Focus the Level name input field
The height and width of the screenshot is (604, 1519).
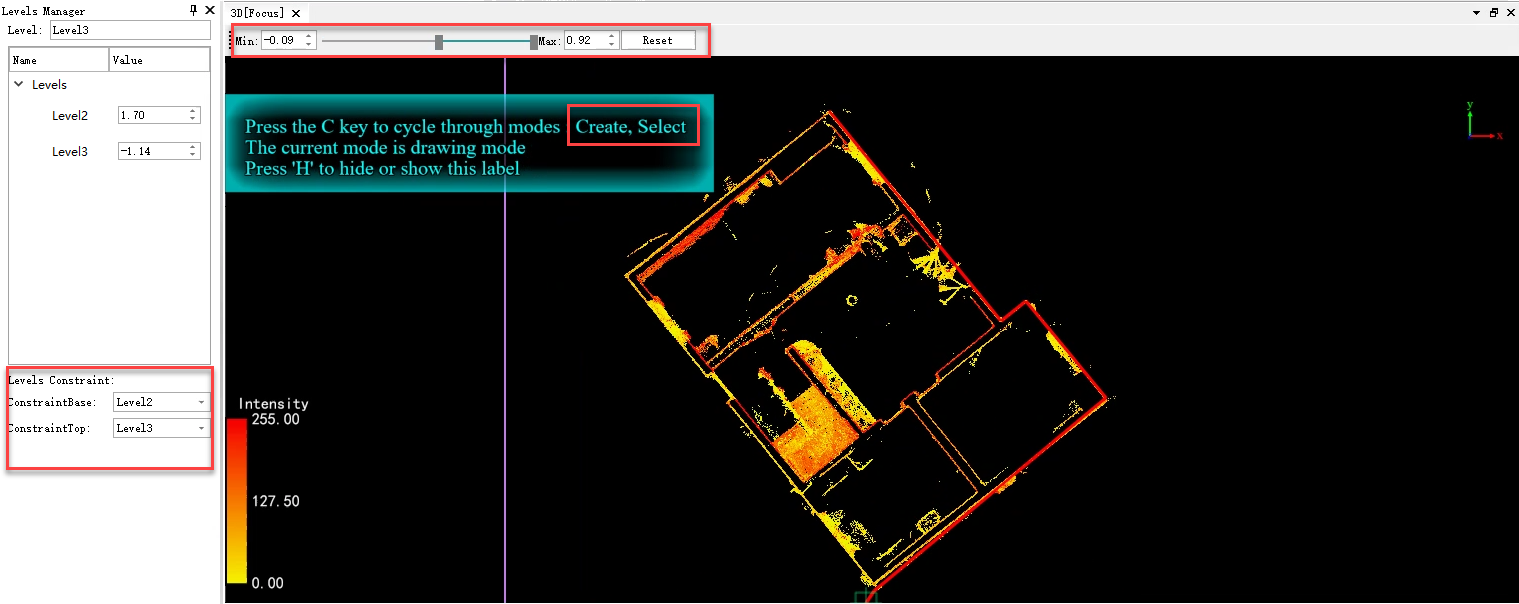click(x=130, y=30)
